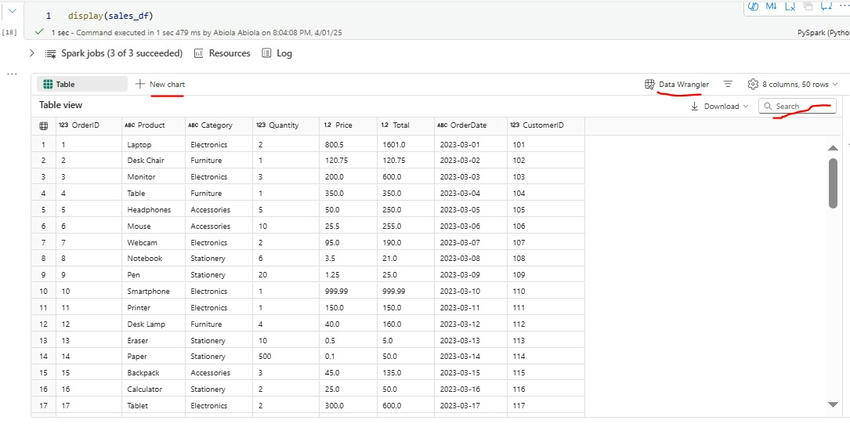Click the Price column header
The width and height of the screenshot is (850, 424).
click(348, 125)
